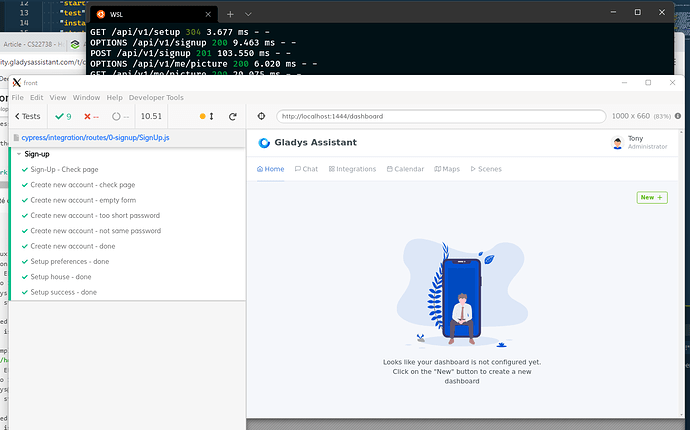
Task: Open the Maps tab
Action: coord(447,169)
